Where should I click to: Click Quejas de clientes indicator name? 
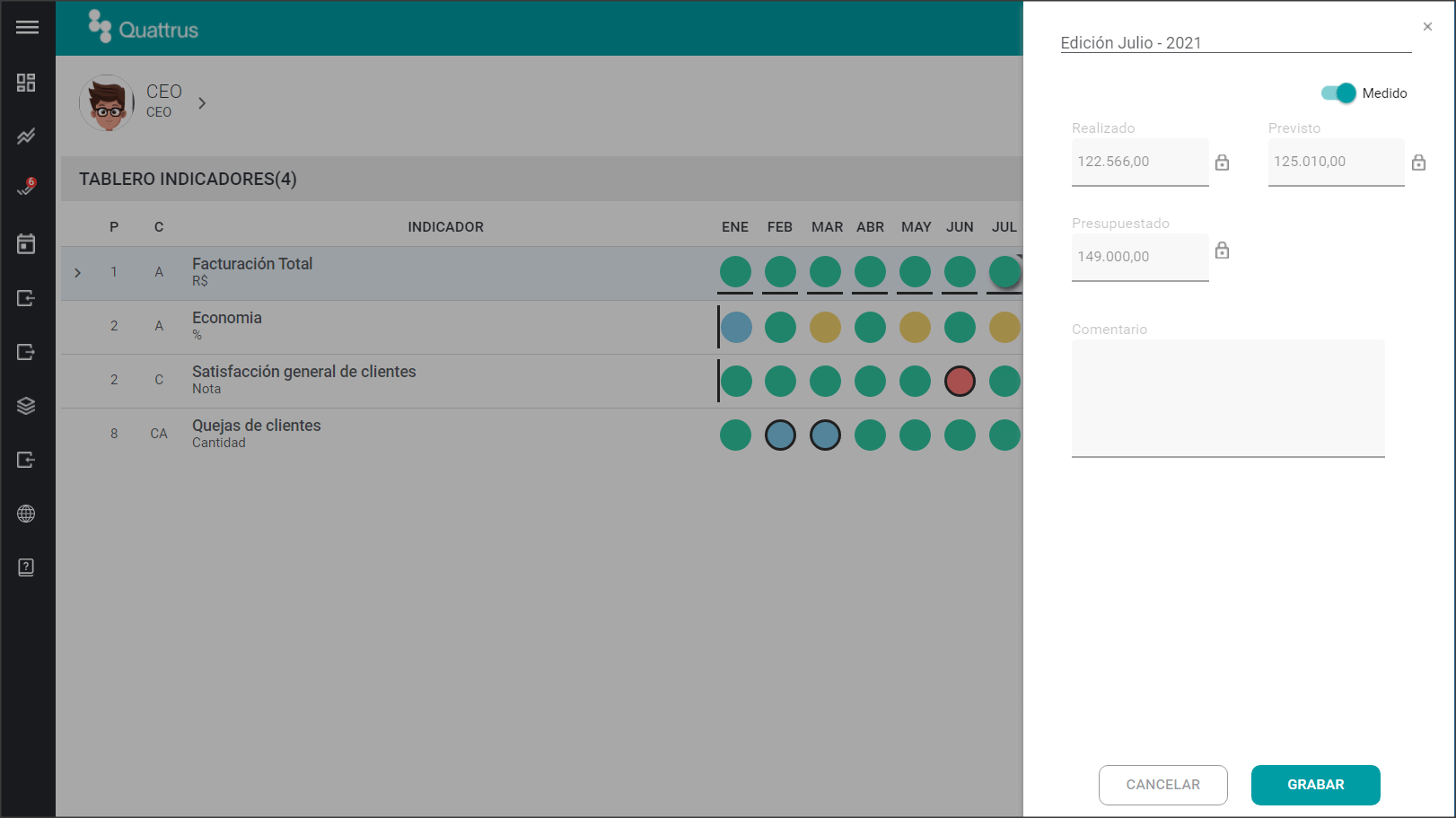pos(256,426)
